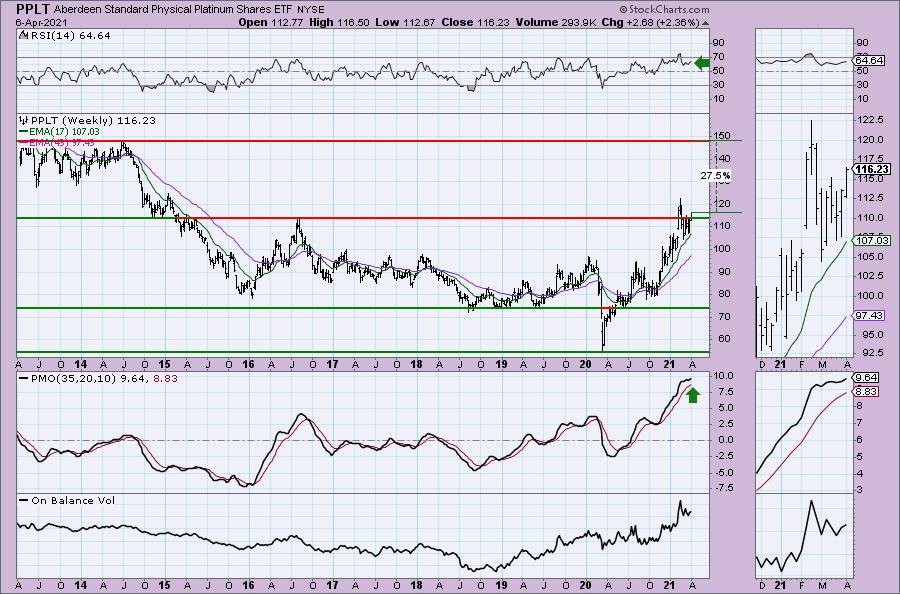Image resolution: width=900 pixels, height=594 pixels.
Task: Click the 150 level on the weekly price axis
Action: [722, 136]
